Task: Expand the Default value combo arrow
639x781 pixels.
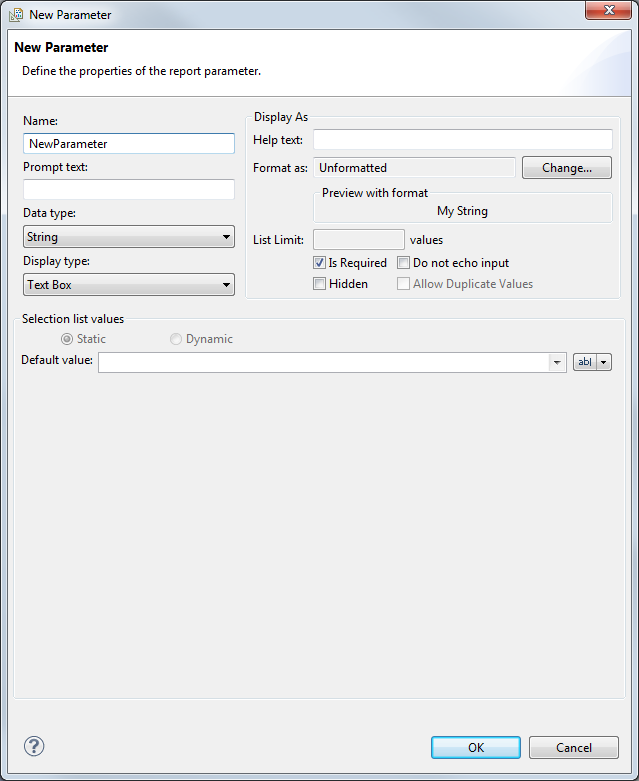Action: point(557,362)
